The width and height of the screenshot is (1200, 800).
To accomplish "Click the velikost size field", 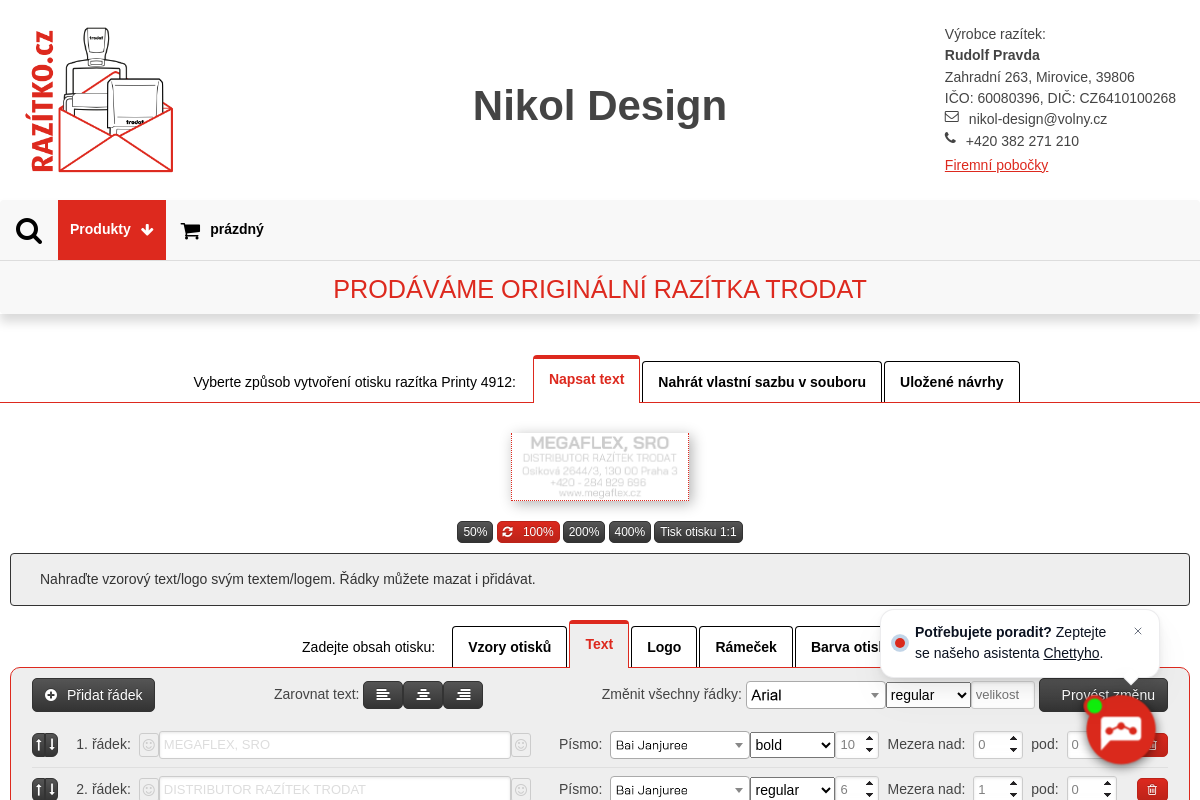I will tap(1003, 695).
